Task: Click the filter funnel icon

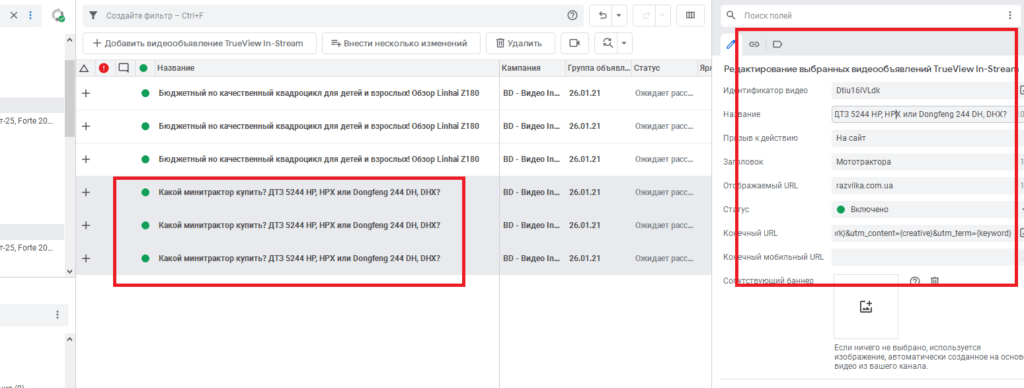Action: tap(93, 15)
